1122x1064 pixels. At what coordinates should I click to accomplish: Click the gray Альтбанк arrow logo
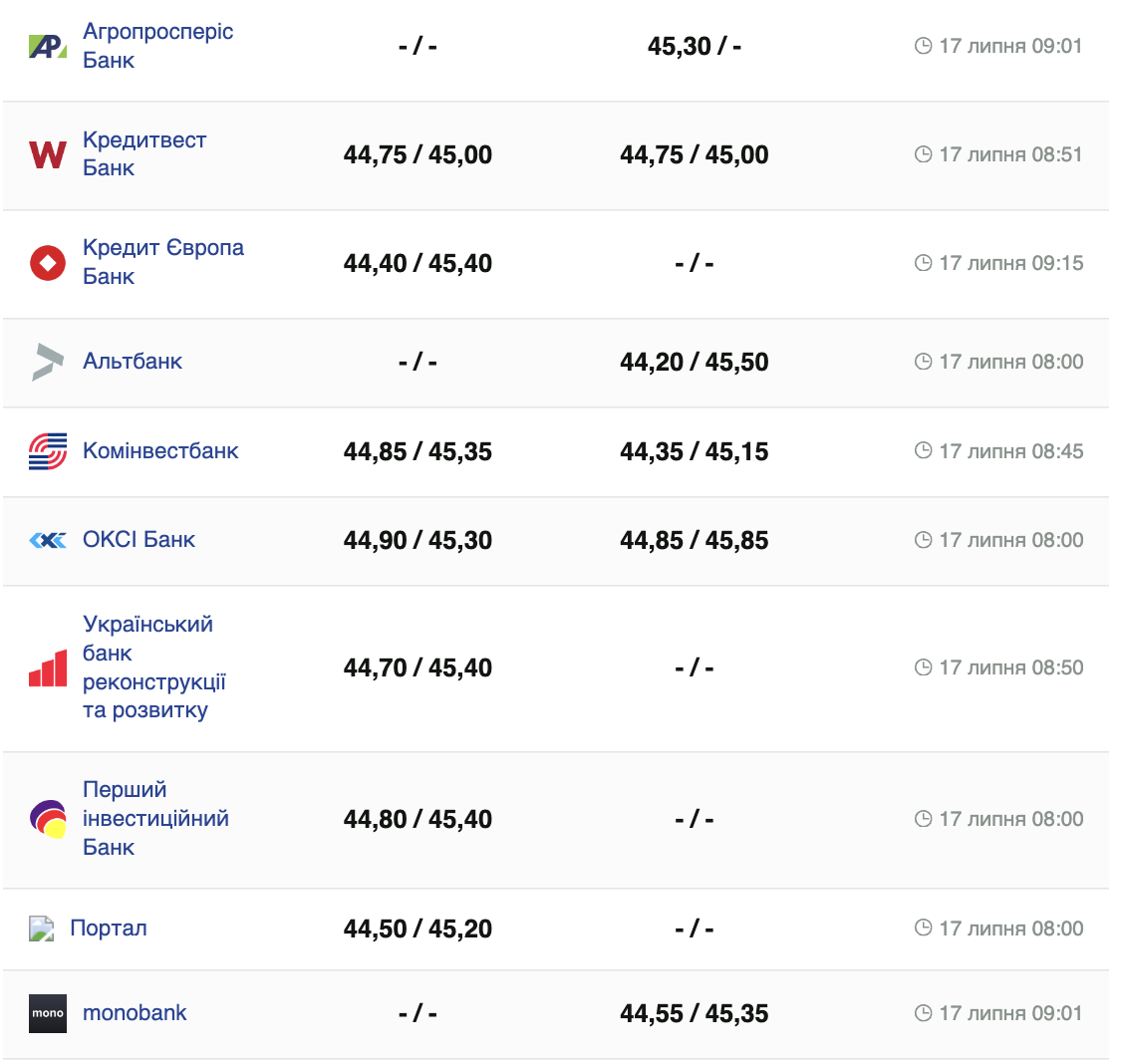(x=47, y=362)
